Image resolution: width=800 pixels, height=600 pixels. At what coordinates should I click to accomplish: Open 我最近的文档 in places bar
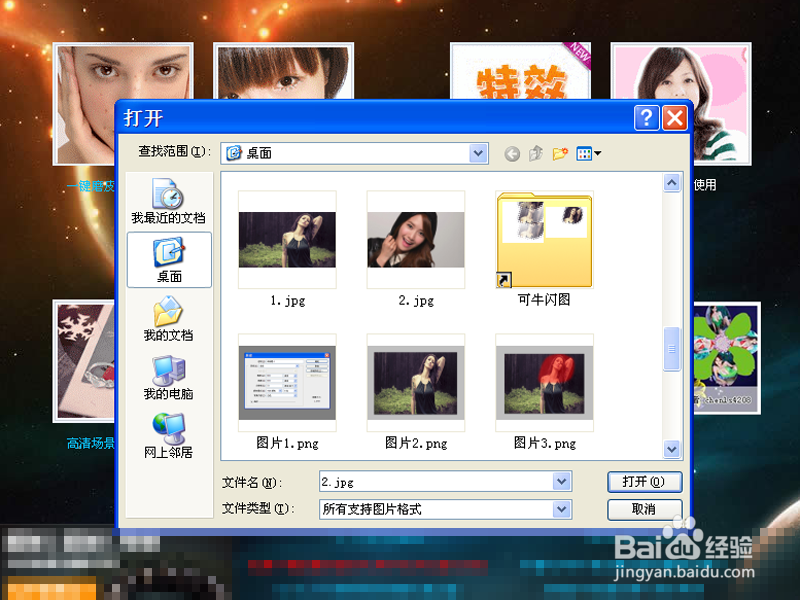pos(168,201)
